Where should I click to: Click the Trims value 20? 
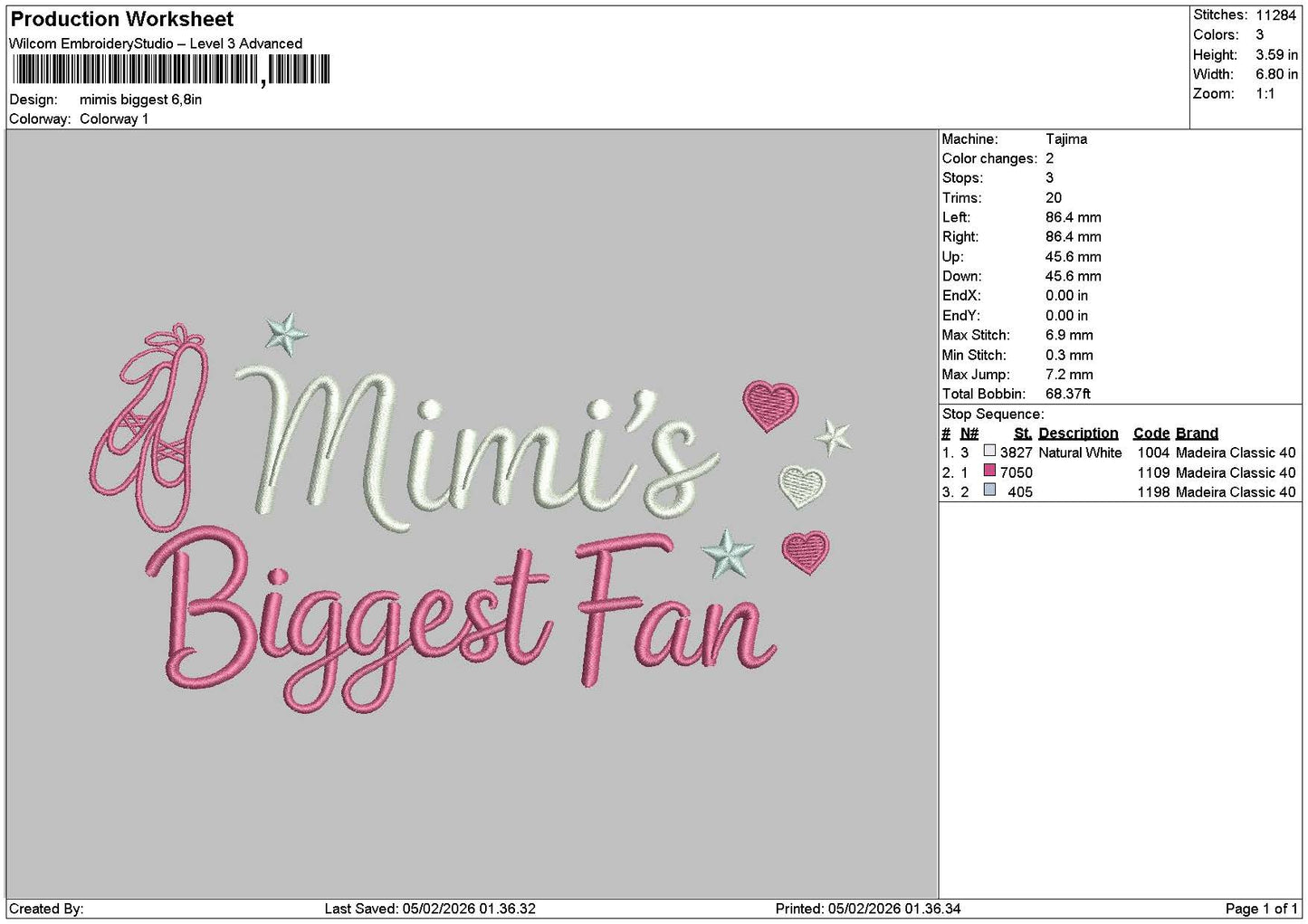tap(1053, 197)
